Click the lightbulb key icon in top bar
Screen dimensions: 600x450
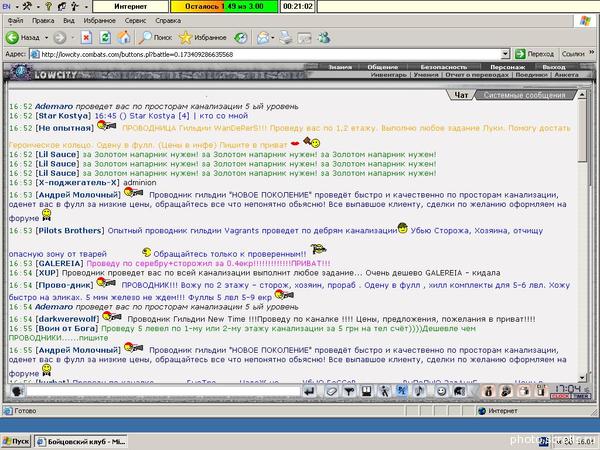[49, 6]
